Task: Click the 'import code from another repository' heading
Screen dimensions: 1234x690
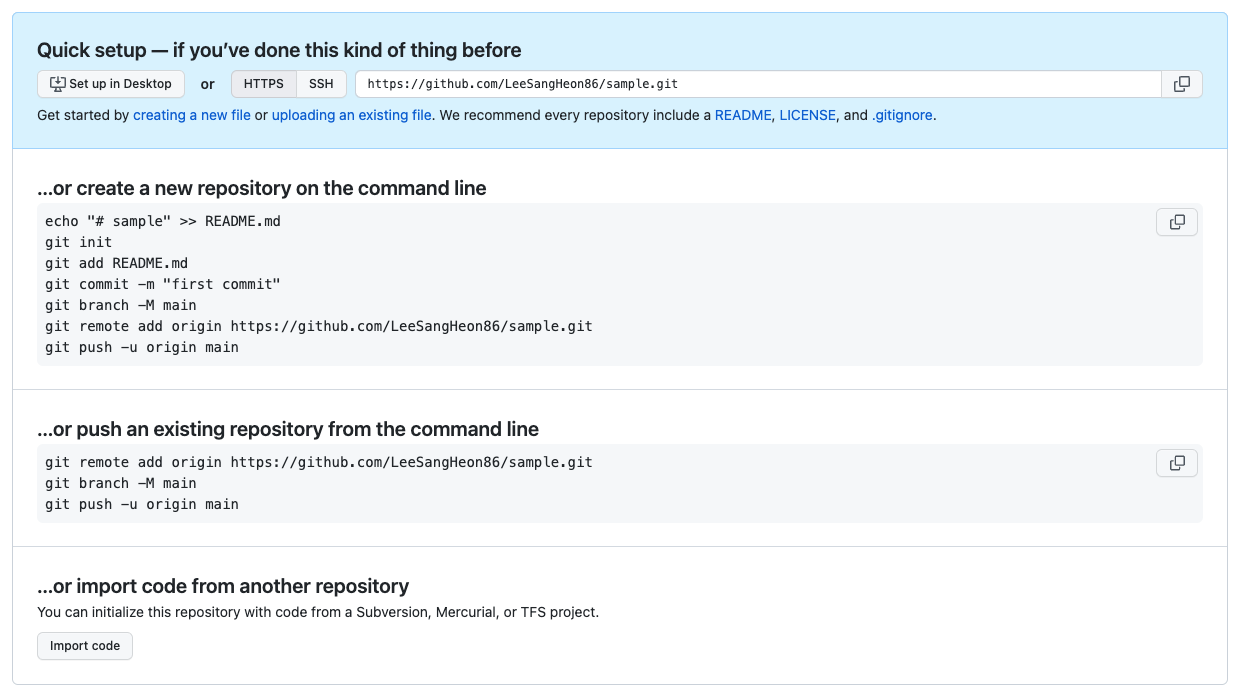Action: coord(223,586)
